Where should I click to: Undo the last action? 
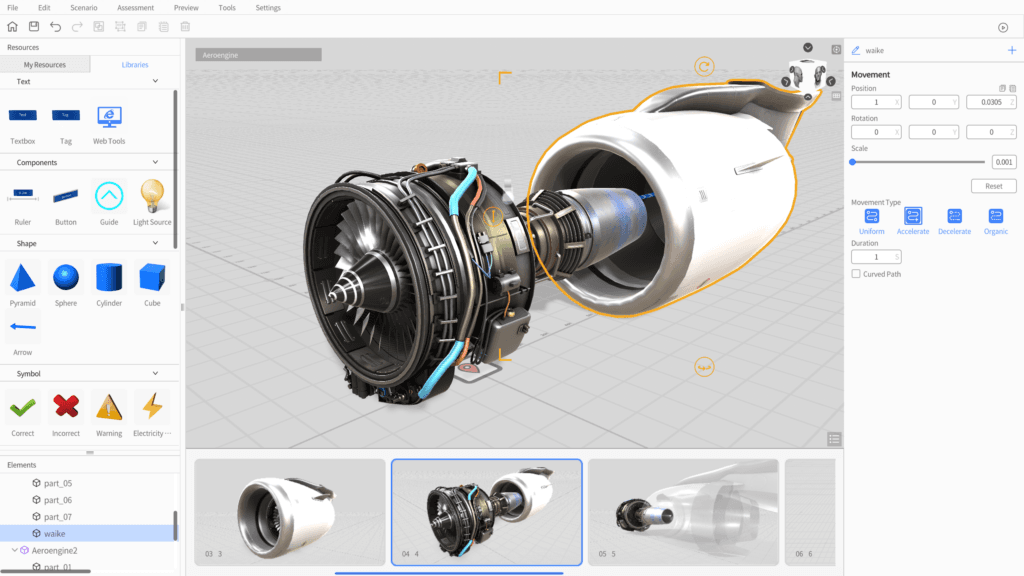56,26
